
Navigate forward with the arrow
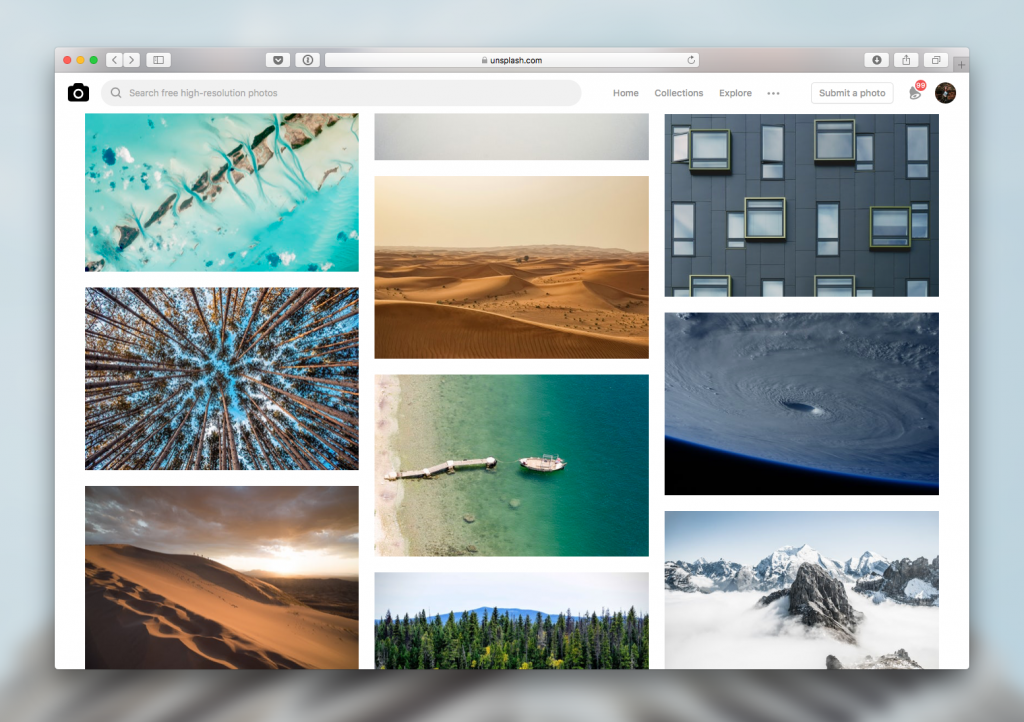coord(131,59)
